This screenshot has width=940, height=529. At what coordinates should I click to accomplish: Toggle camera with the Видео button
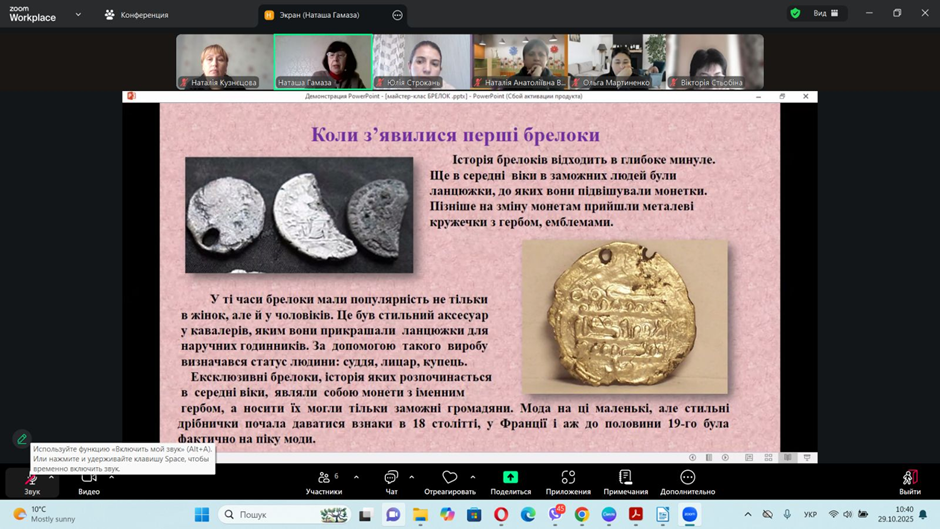89,480
